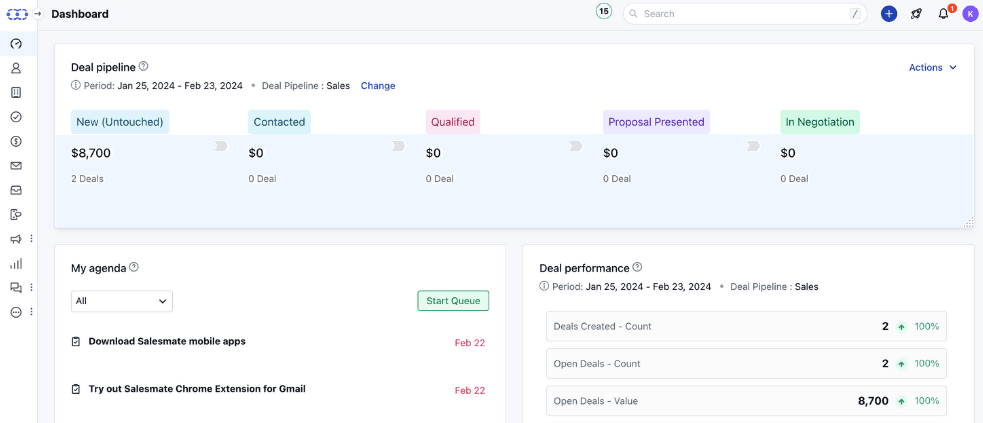Click the Start Queue button
Viewport: 983px width, 423px height.
pos(453,301)
